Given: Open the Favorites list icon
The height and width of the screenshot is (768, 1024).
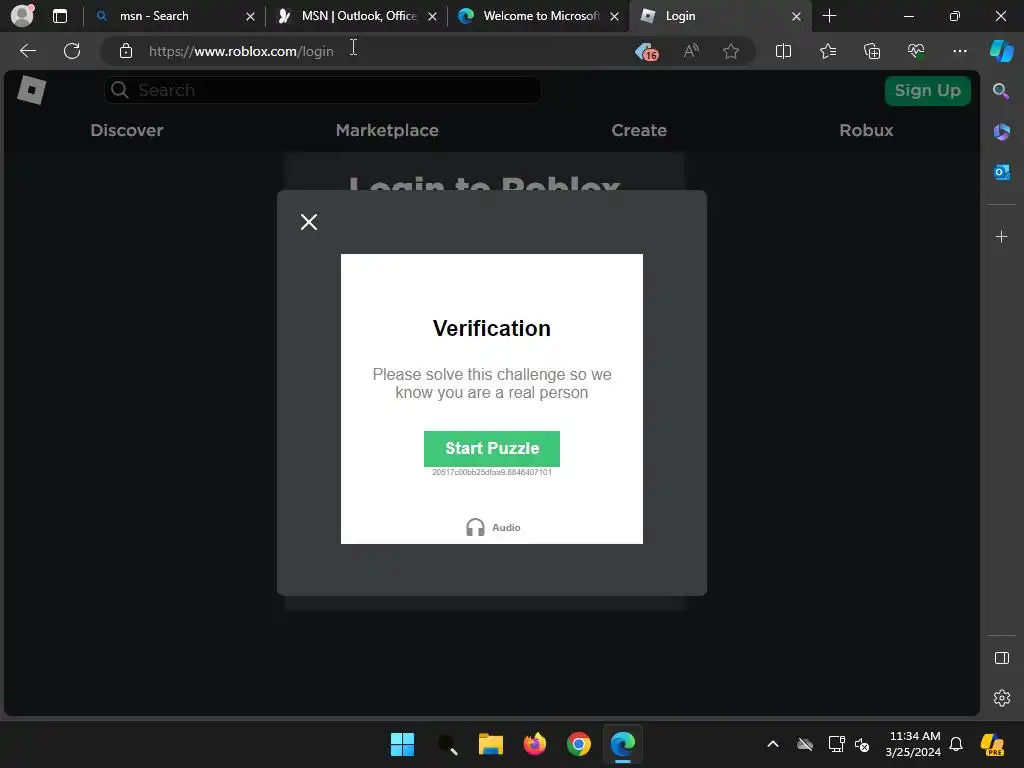Looking at the screenshot, I should [827, 51].
